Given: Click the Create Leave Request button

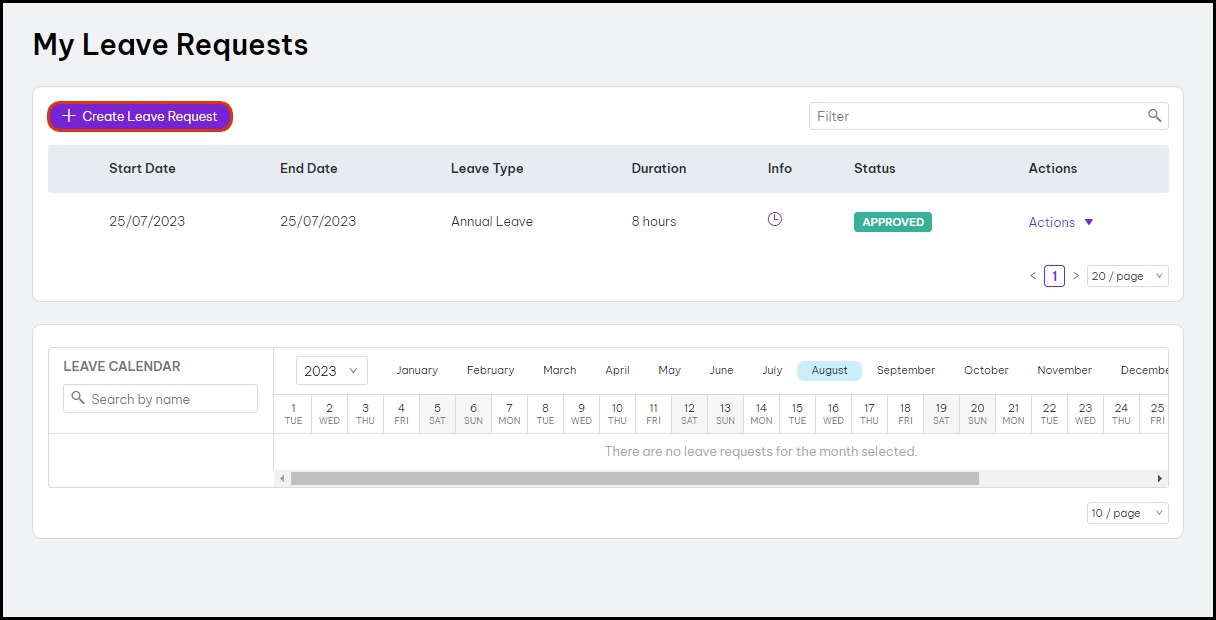Looking at the screenshot, I should pyautogui.click(x=140, y=116).
